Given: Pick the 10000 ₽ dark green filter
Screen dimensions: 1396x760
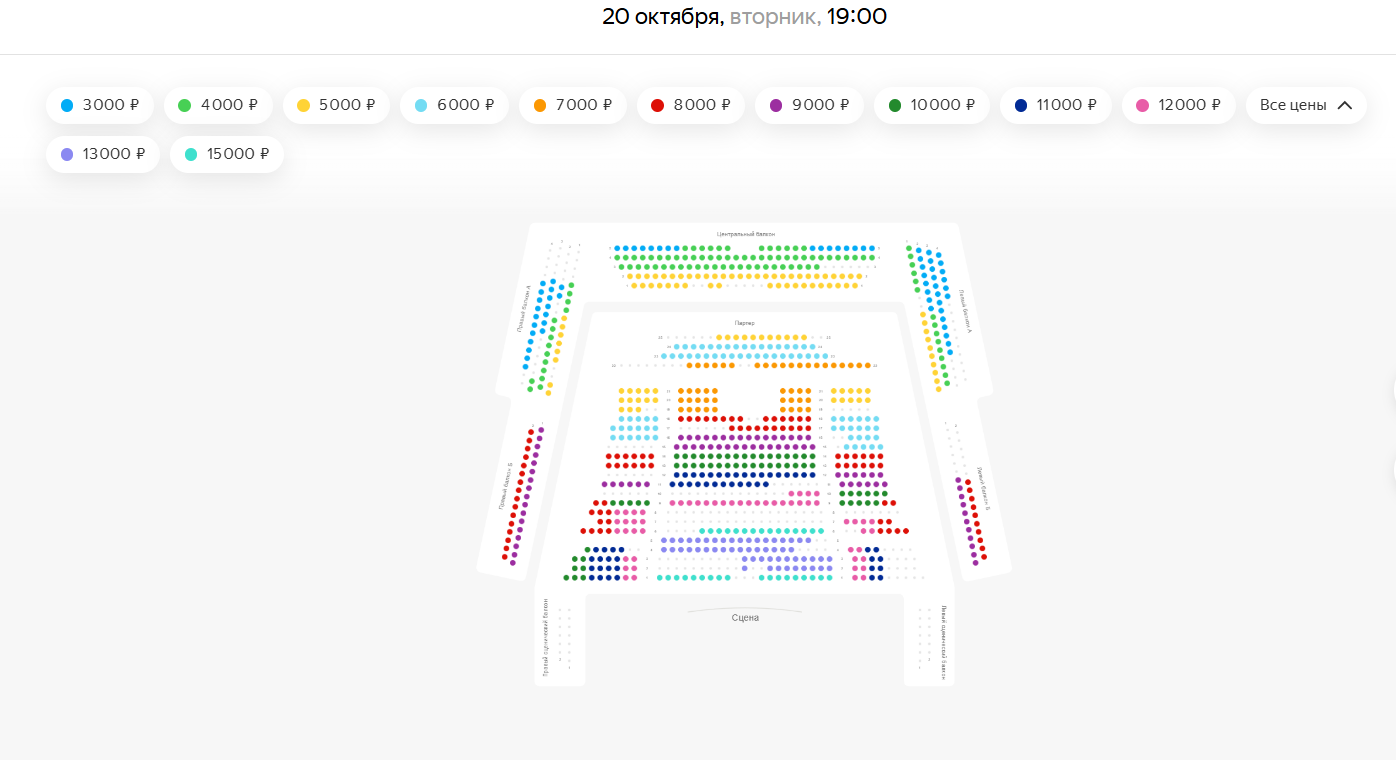Looking at the screenshot, I should (x=931, y=105).
